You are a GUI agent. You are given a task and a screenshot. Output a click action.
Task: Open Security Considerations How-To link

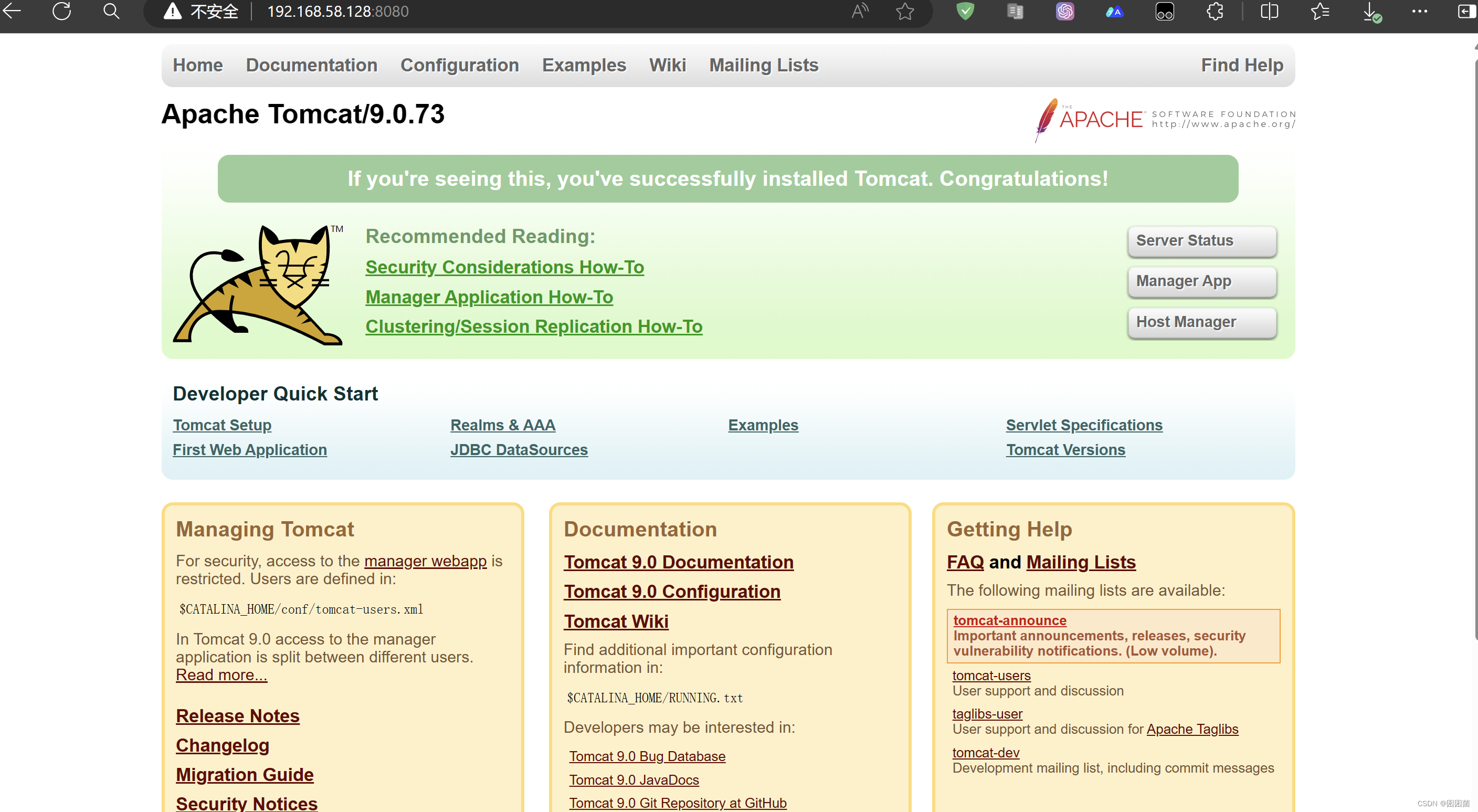coord(505,267)
